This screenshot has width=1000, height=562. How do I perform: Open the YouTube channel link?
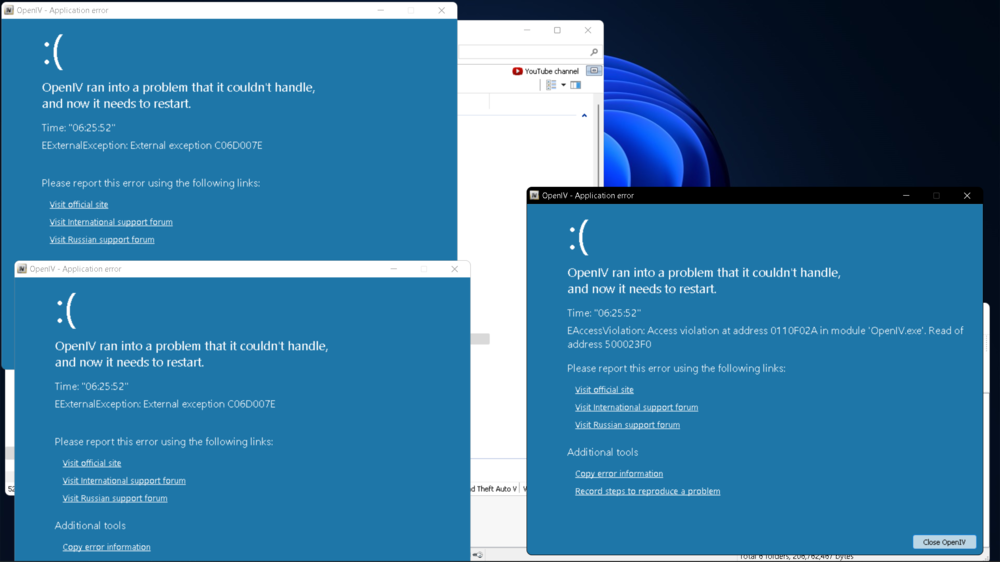point(546,71)
